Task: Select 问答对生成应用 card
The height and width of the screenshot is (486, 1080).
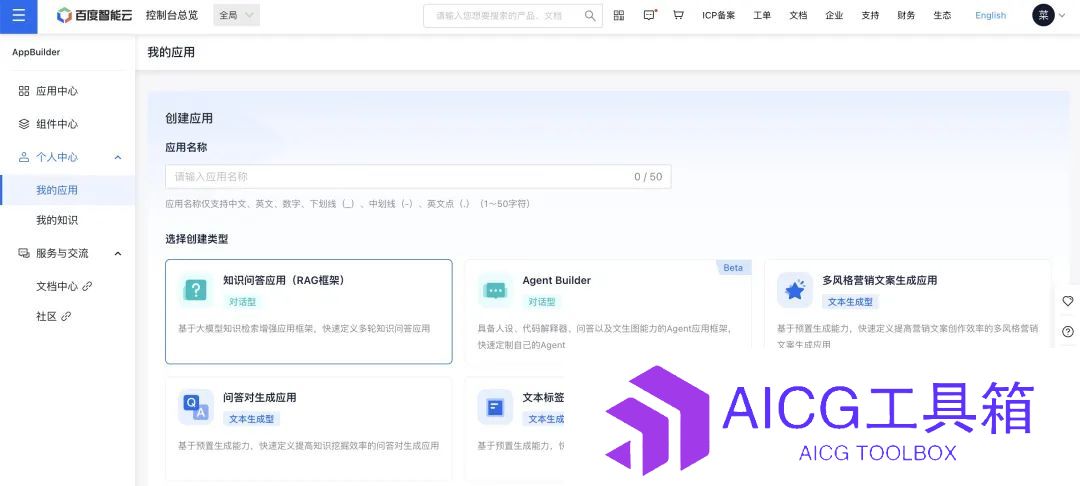Action: (309, 428)
